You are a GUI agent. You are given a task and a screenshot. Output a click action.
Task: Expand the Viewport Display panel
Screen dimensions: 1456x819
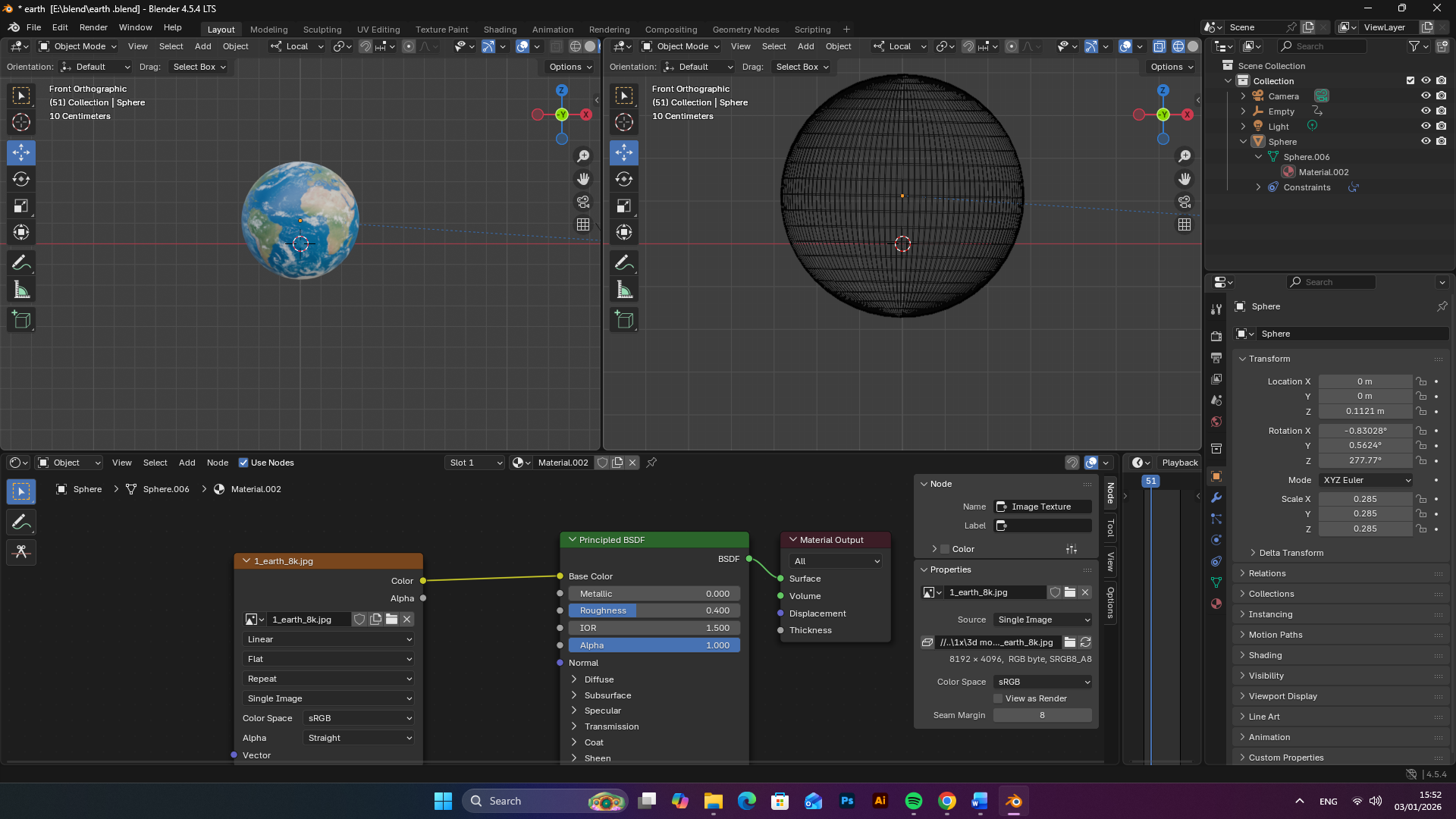[1282, 696]
